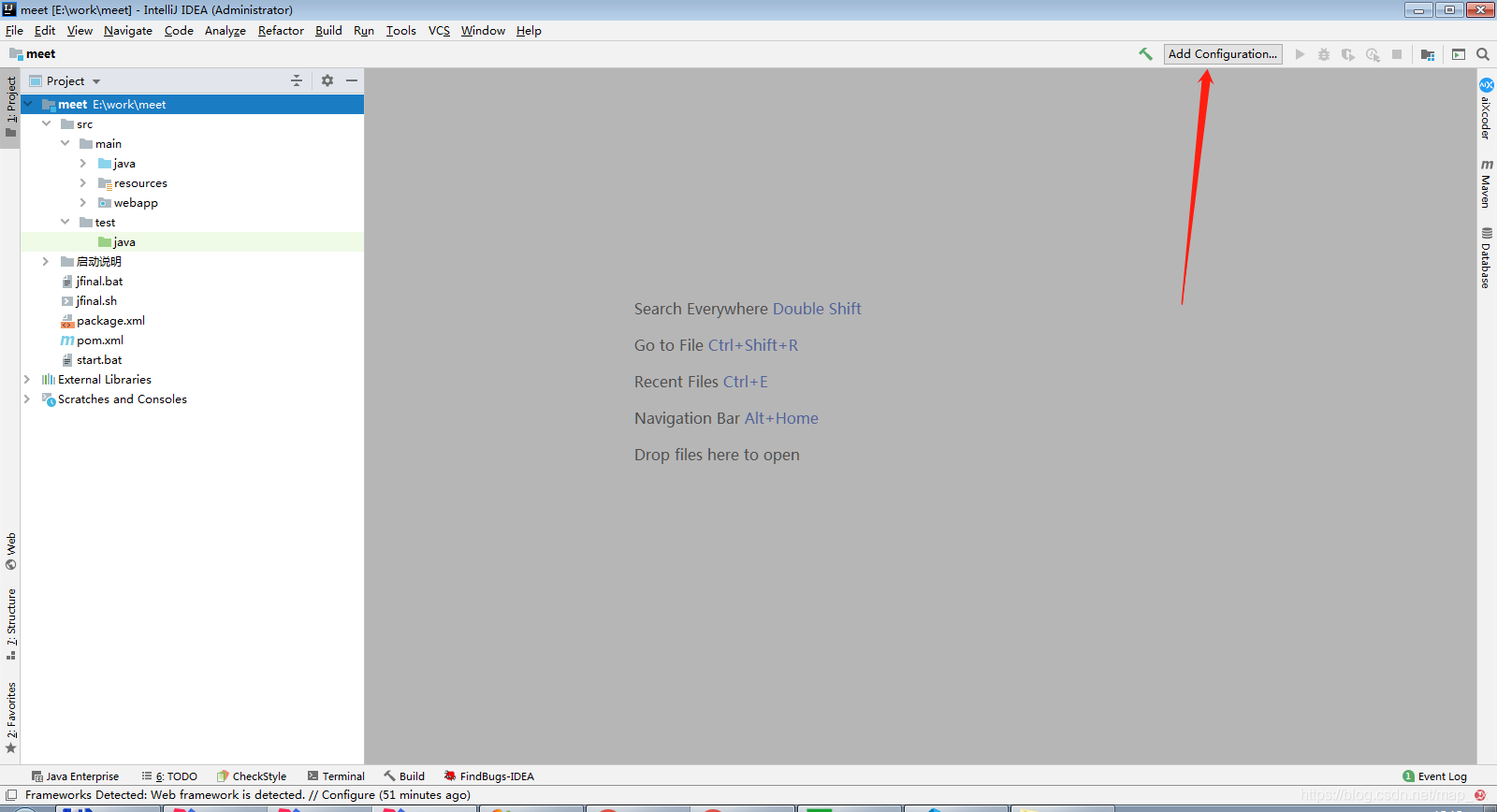1497x812 pixels.
Task: Open the Tools menu
Action: point(400,30)
